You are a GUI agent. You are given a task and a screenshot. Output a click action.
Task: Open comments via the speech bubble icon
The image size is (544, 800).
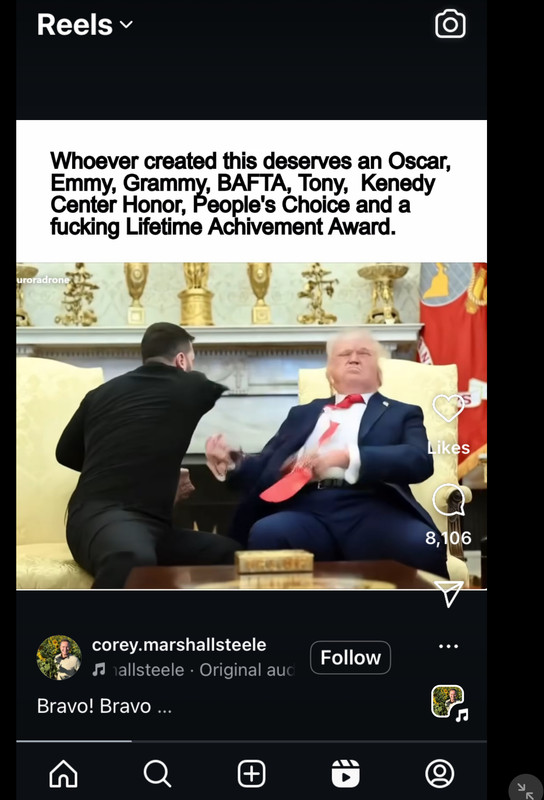(x=449, y=500)
